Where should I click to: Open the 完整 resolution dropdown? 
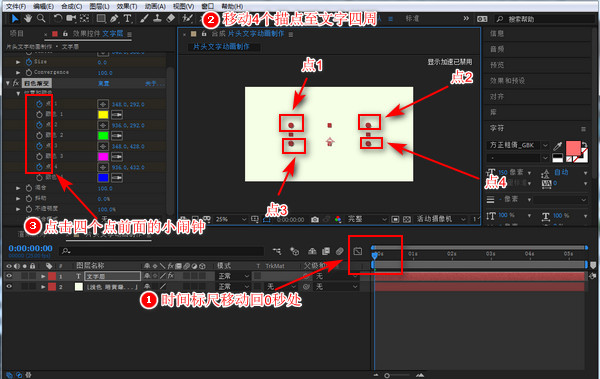(x=367, y=219)
